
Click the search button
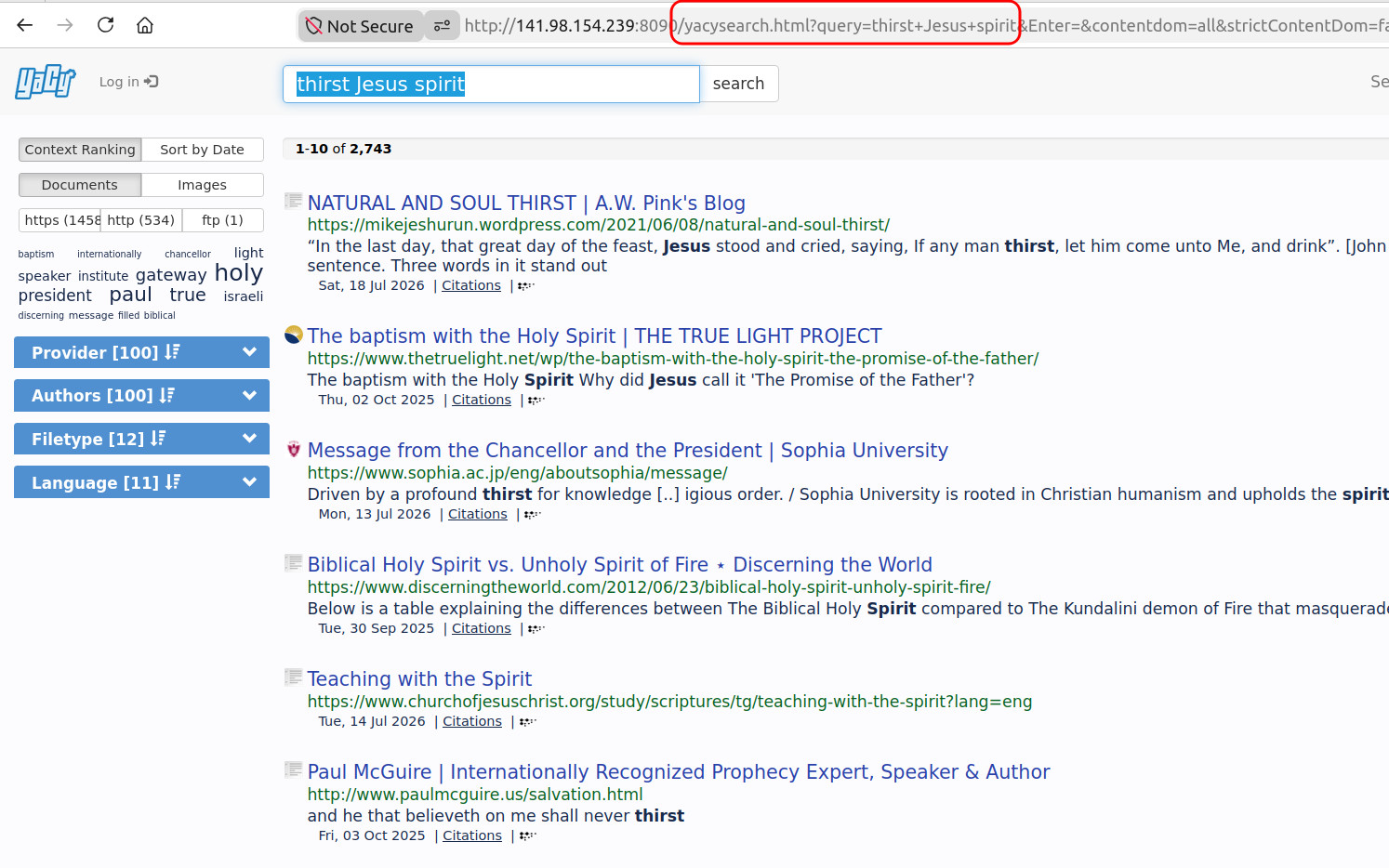pos(738,84)
